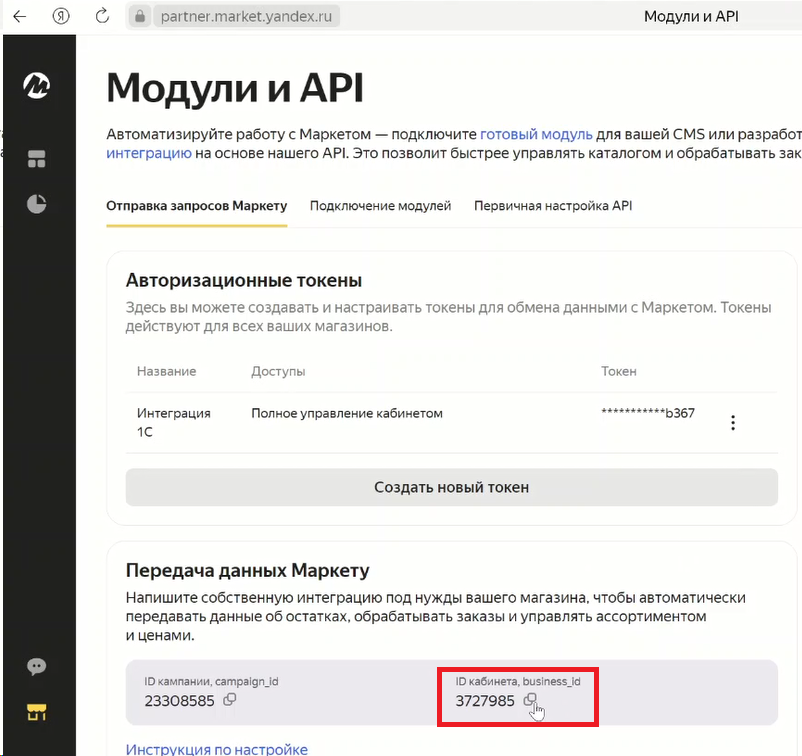Click the Модули и API browser page title
The width and height of the screenshot is (802, 756).
point(691,16)
